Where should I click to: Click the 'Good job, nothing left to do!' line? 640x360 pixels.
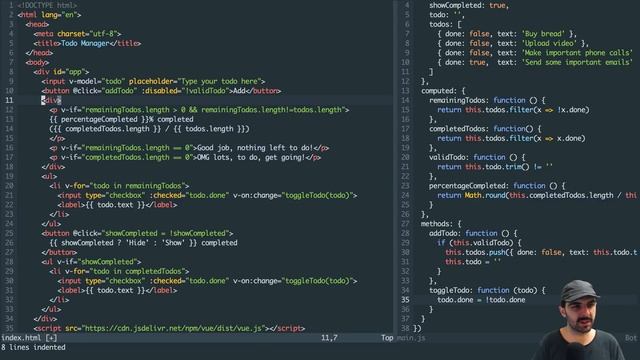pyautogui.click(x=189, y=148)
